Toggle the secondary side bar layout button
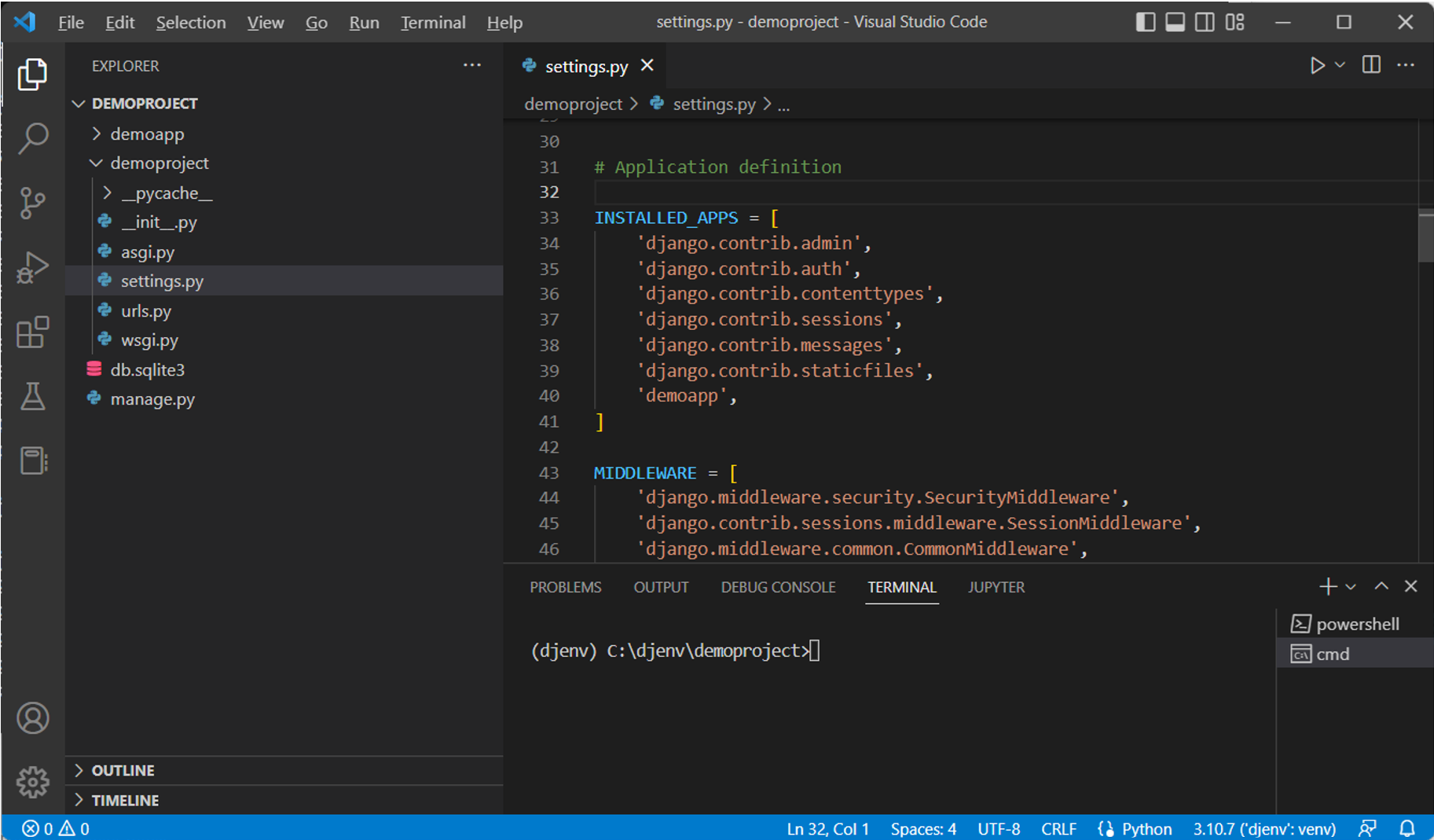Viewport: 1434px width, 840px height. pos(1205,22)
